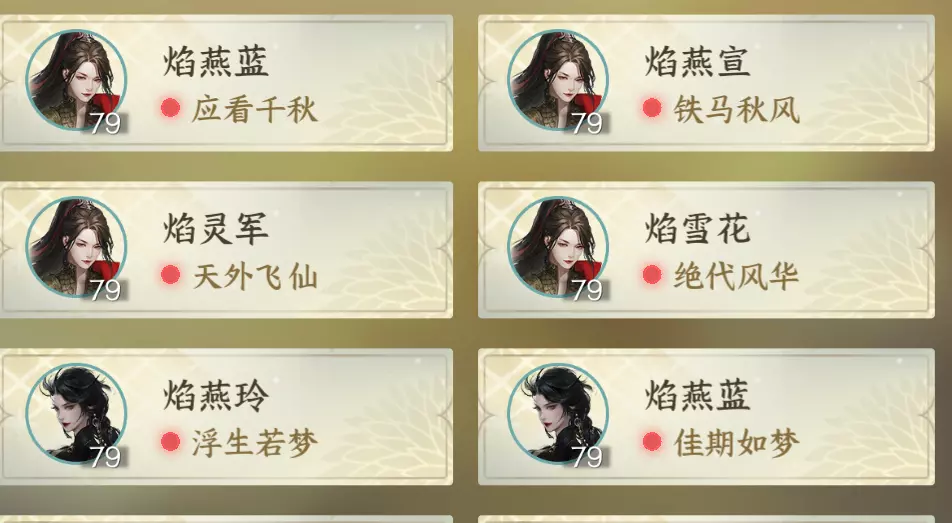Select the 焰灵军 name label

point(216,229)
